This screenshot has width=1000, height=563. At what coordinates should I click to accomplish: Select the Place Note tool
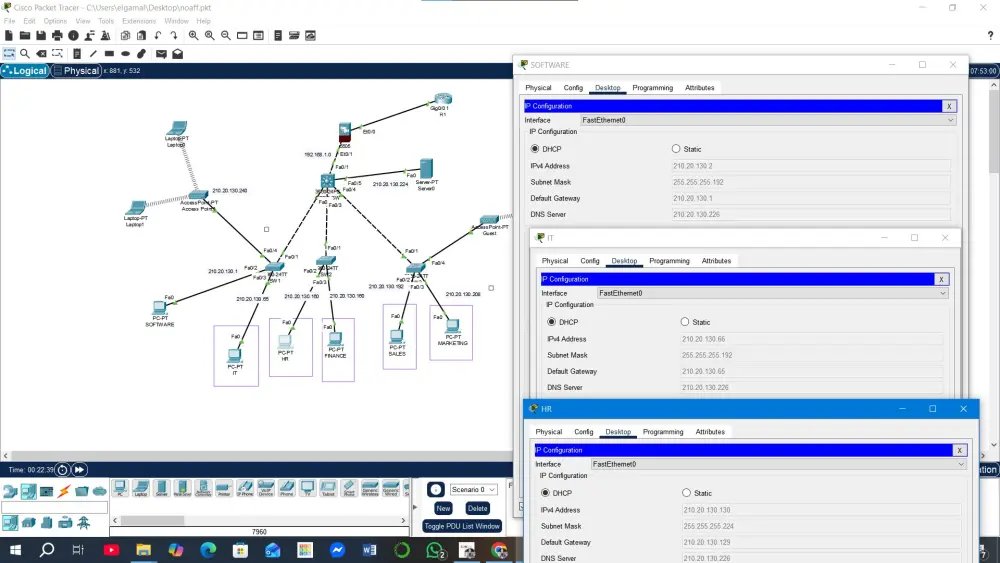point(77,54)
